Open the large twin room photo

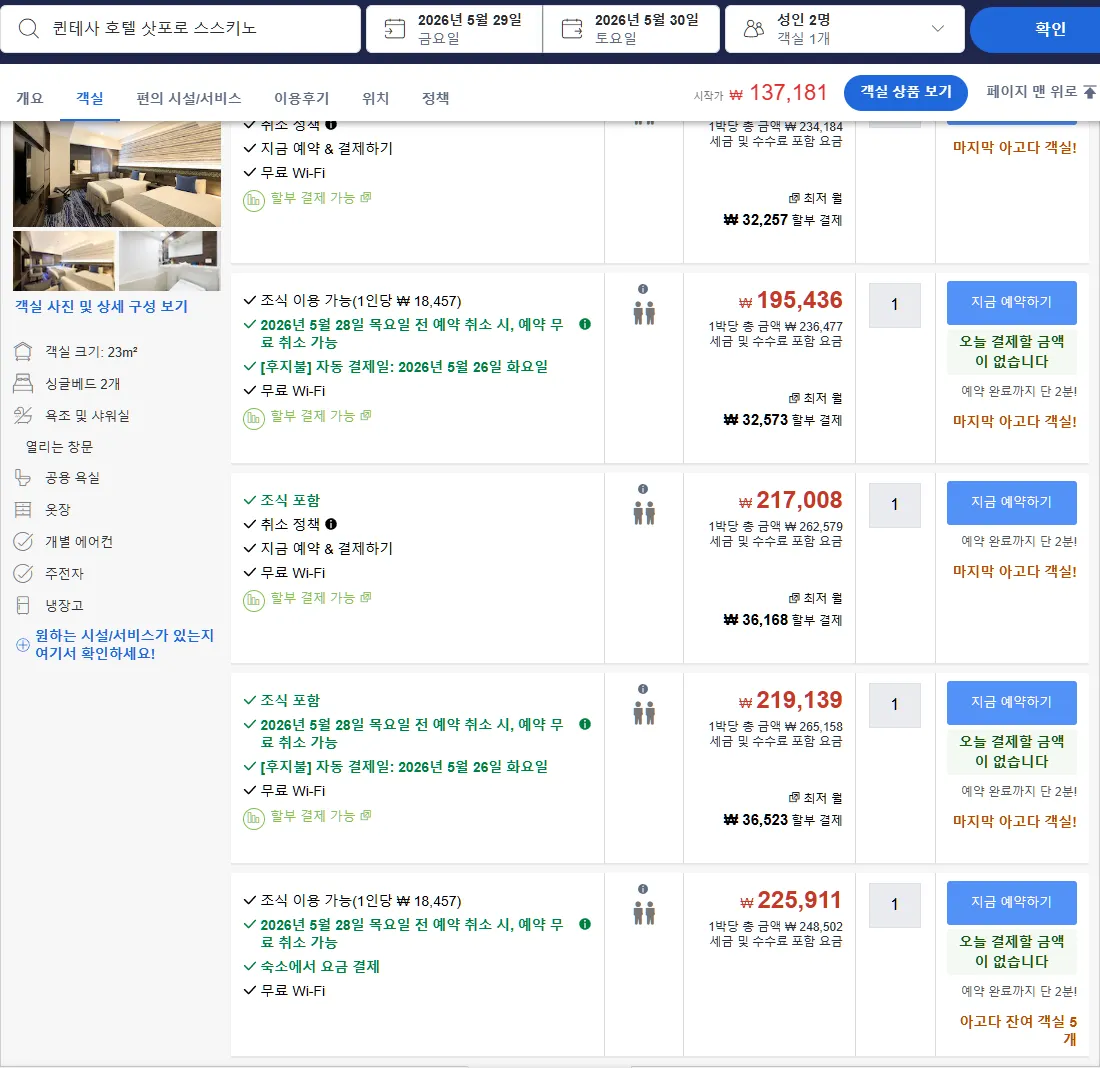pos(117,173)
